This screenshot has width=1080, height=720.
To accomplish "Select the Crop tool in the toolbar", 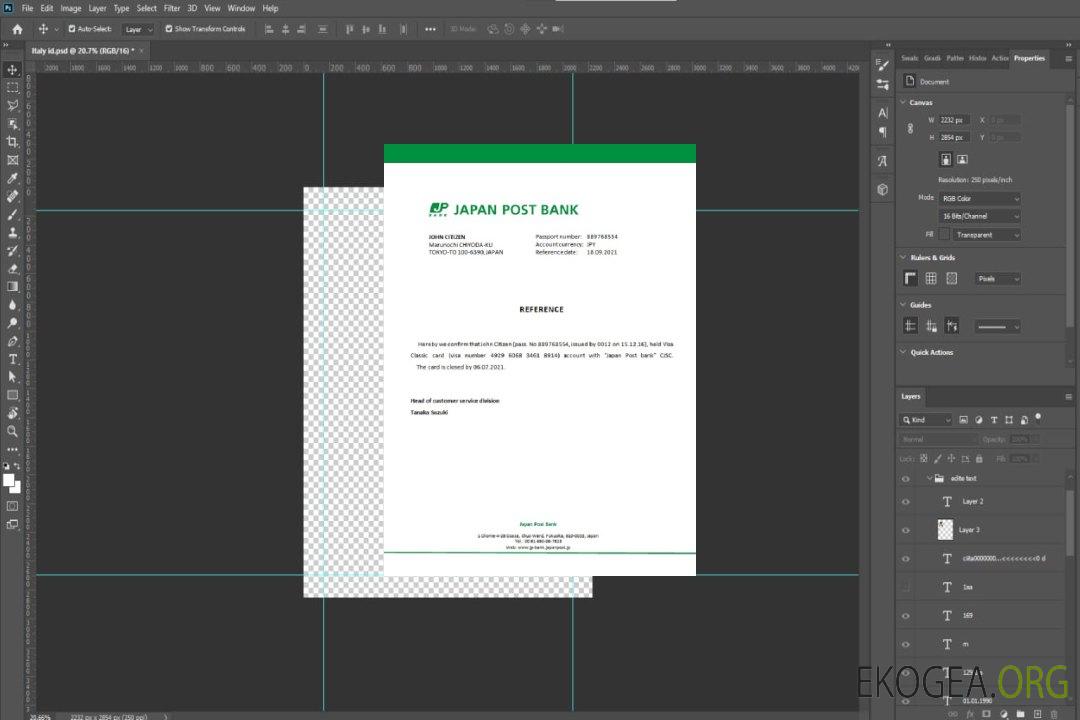I will pos(12,142).
